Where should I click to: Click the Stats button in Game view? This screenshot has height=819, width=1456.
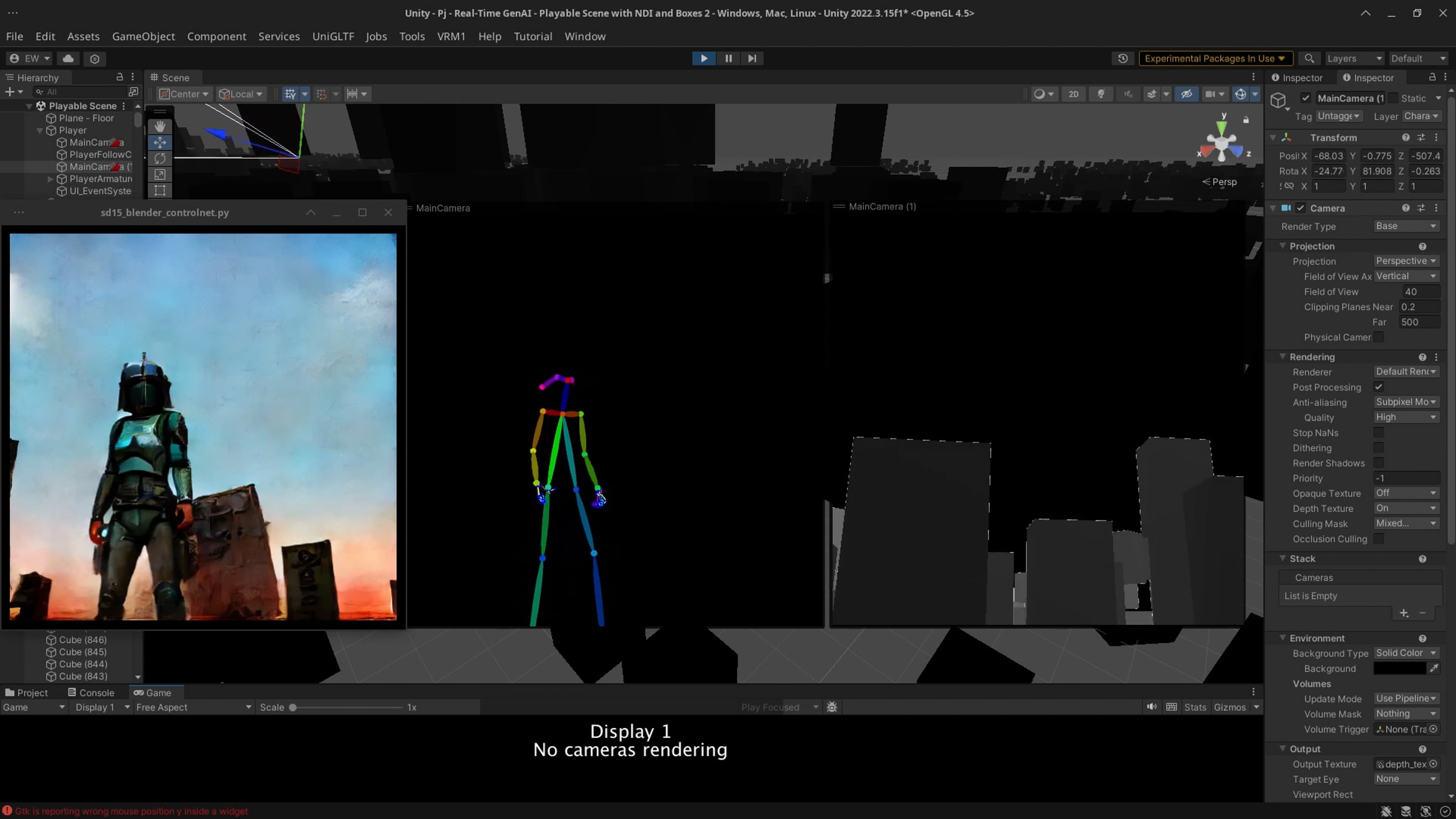click(1195, 707)
